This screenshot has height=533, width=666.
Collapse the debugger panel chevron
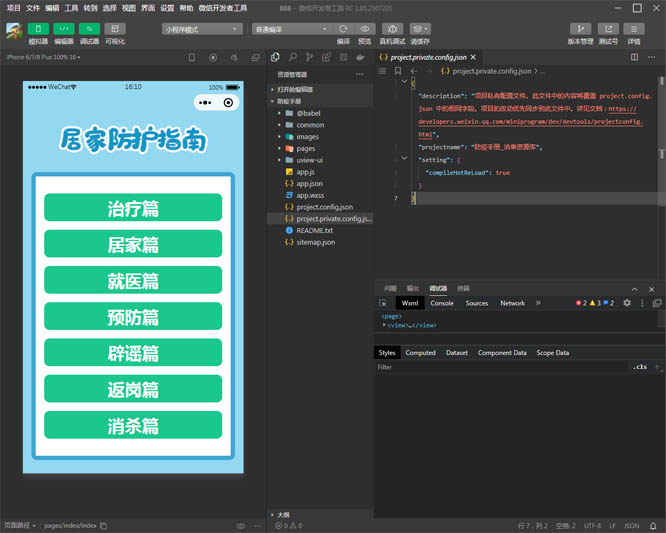tap(634, 289)
